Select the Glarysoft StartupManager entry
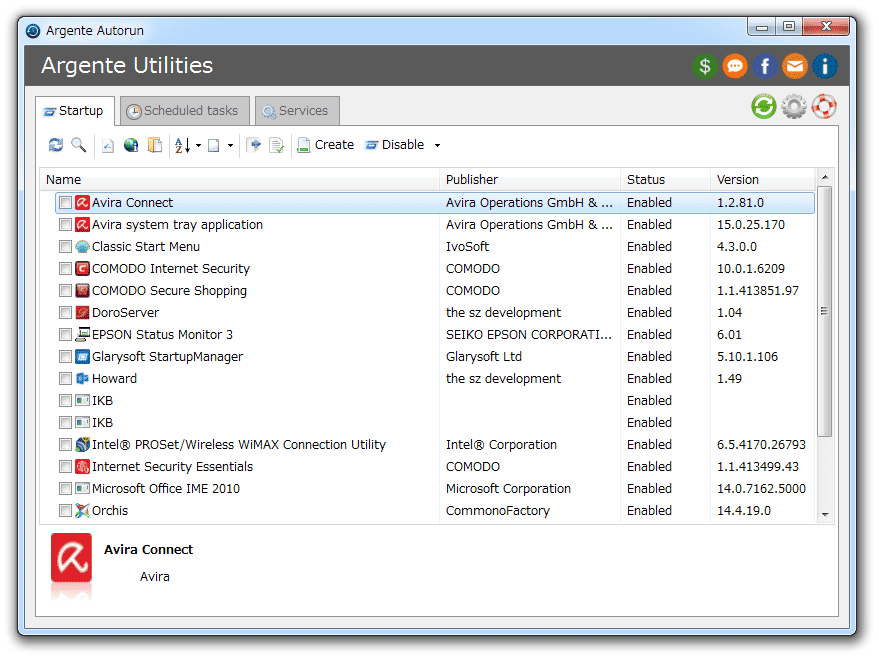The width and height of the screenshot is (879, 658). 168,357
